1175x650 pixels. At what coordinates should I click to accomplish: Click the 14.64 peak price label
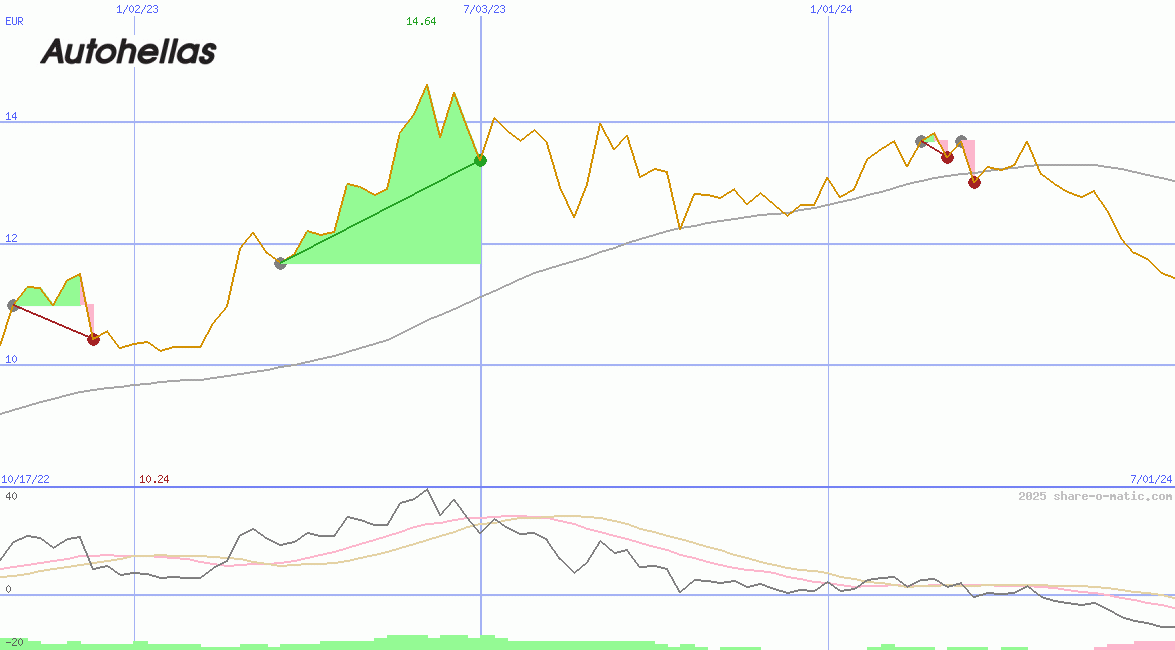point(421,21)
